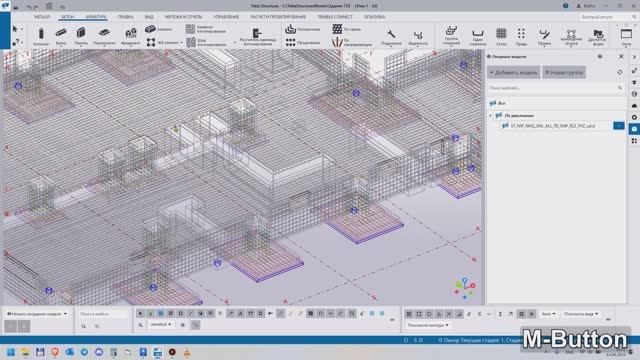Open the standard selection filter dropdown
This screenshot has width=640, height=360.
tap(161, 324)
